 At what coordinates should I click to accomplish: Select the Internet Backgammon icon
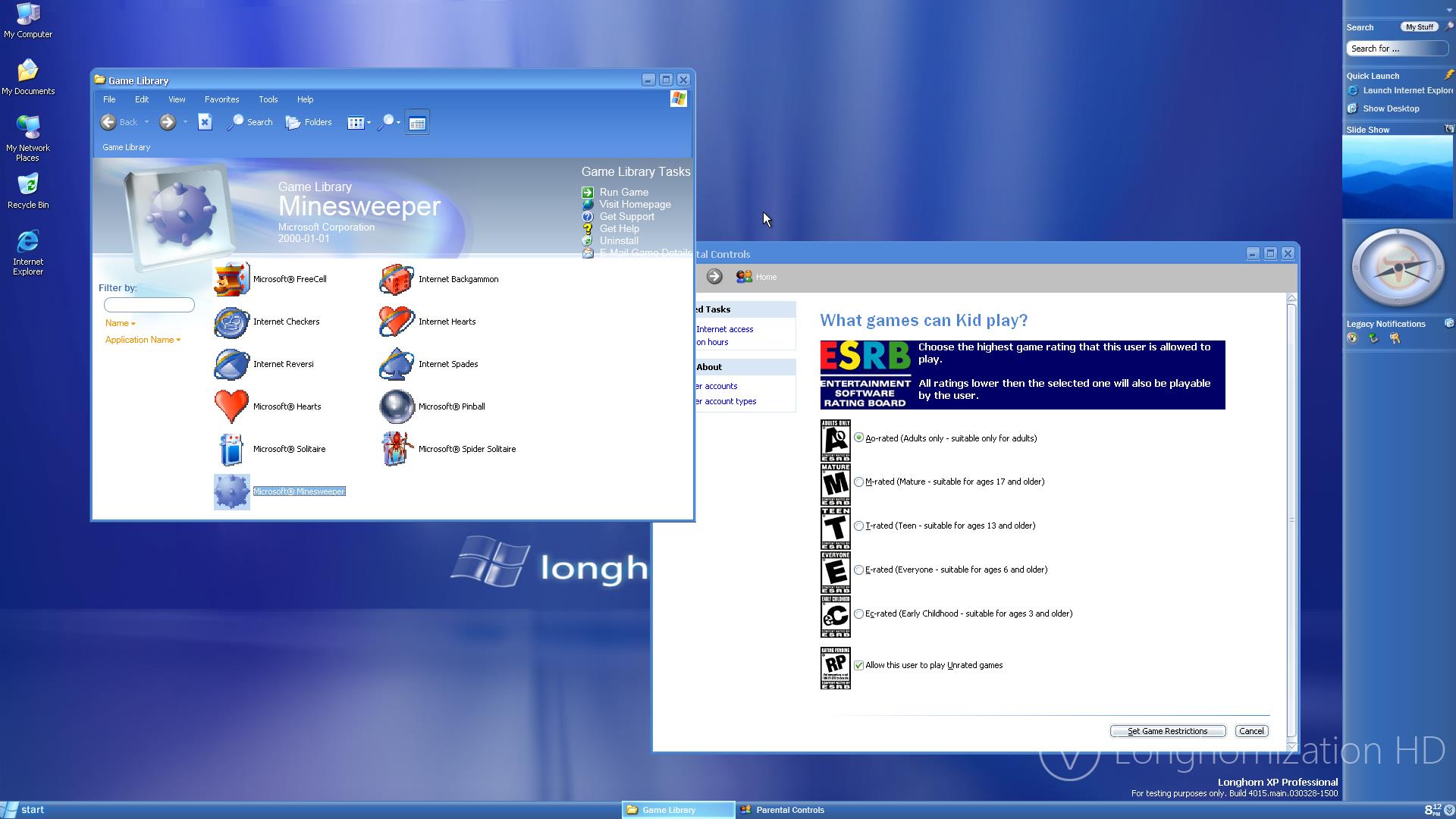coord(397,279)
